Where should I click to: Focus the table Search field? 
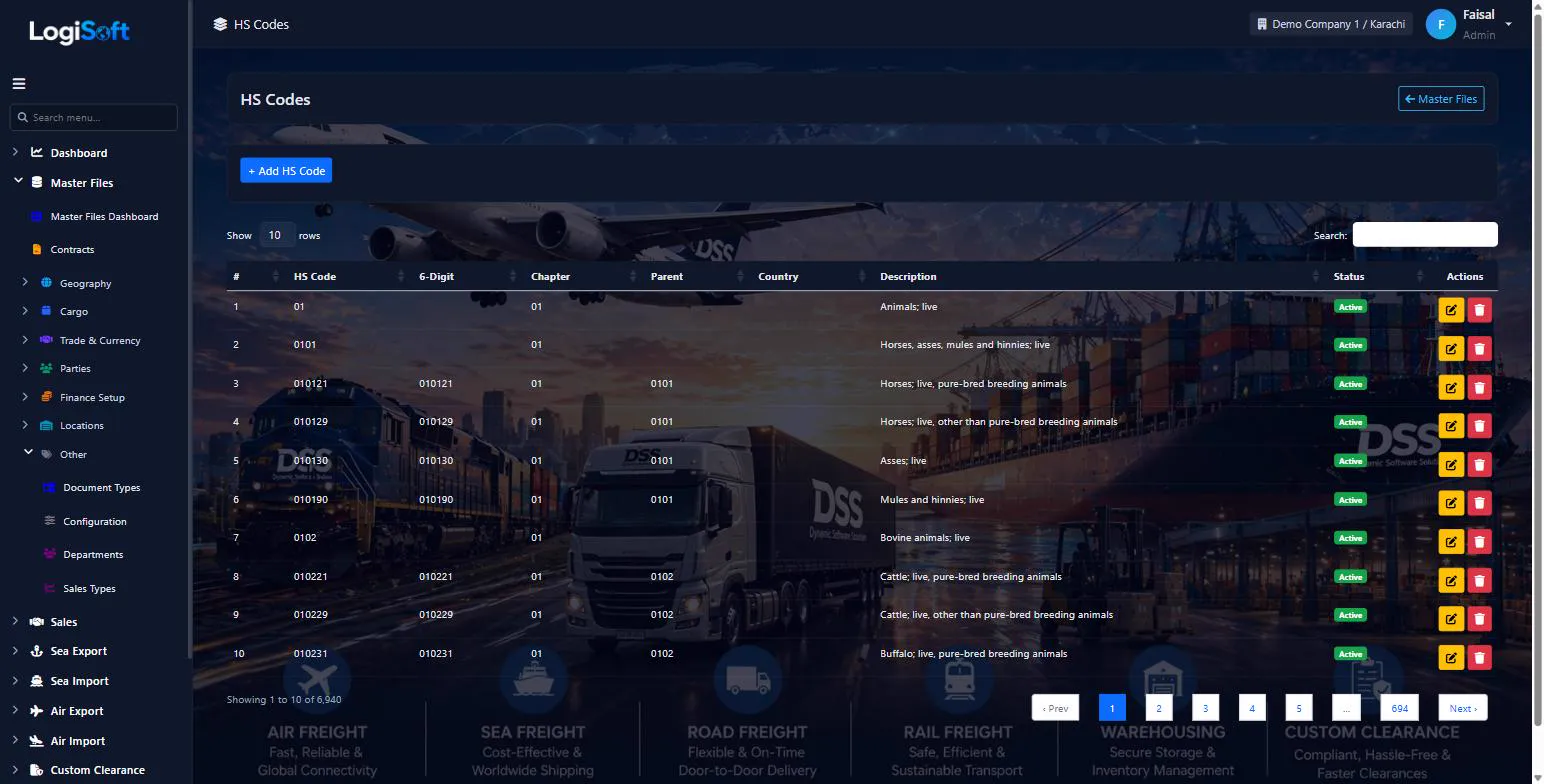(x=1425, y=235)
